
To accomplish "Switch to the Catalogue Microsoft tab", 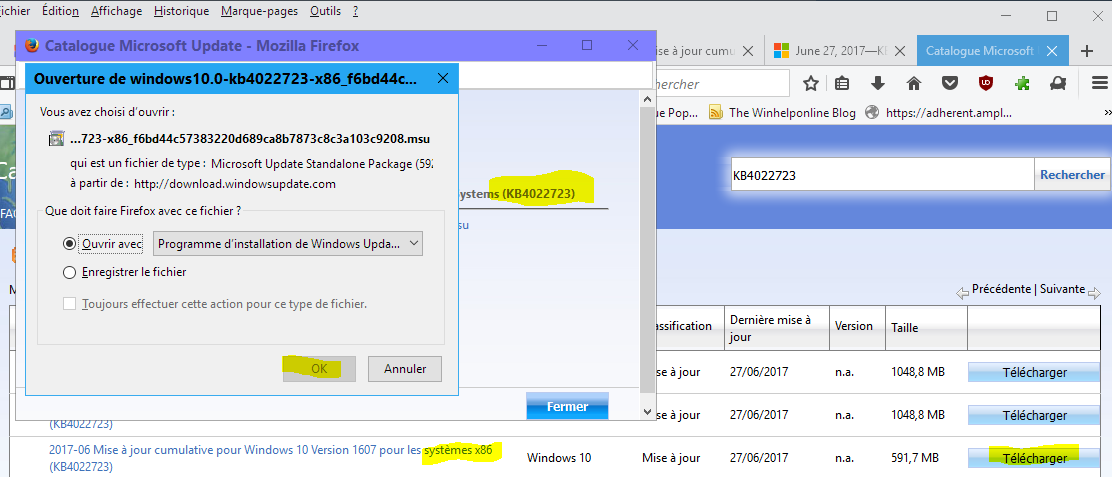I will 991,51.
